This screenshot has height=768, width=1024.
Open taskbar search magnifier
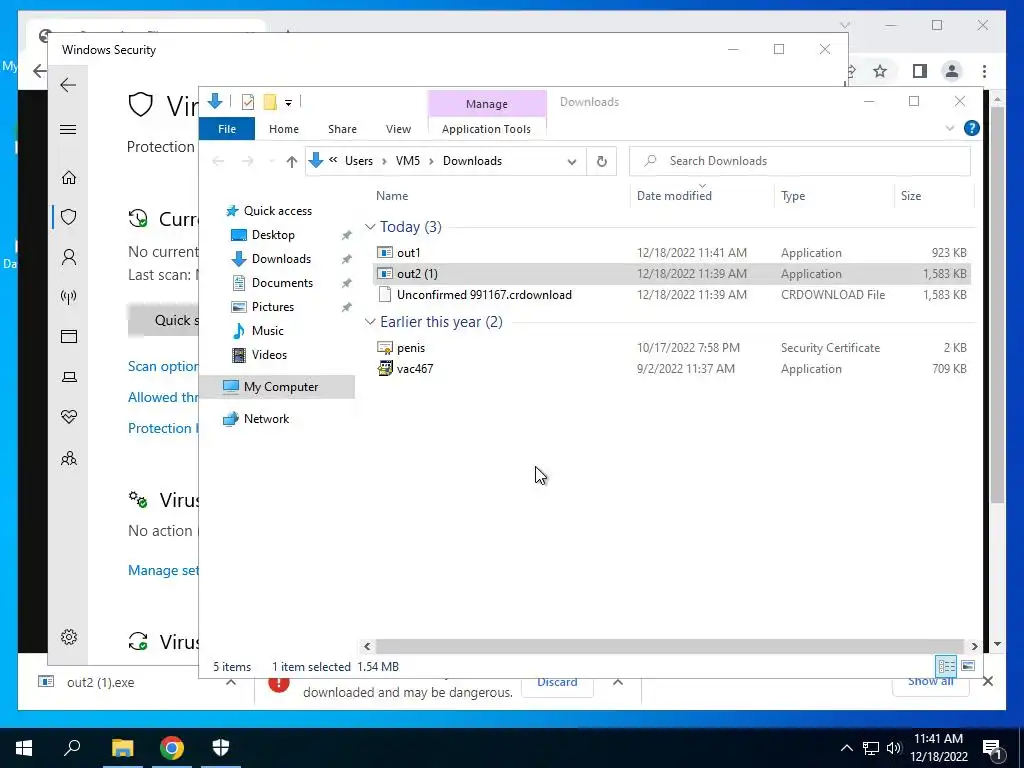72,748
